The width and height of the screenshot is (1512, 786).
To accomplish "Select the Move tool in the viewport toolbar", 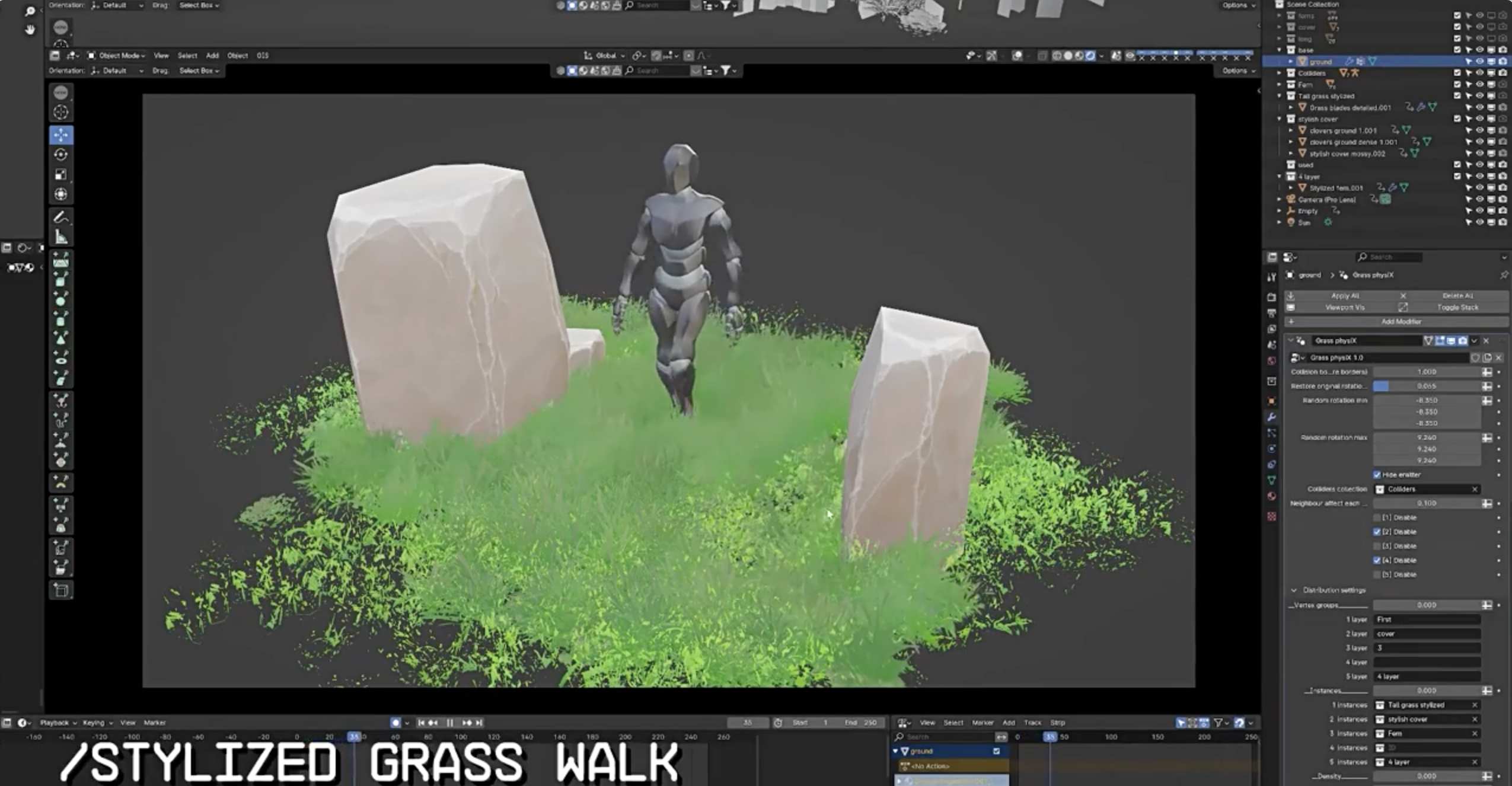I will [x=61, y=135].
